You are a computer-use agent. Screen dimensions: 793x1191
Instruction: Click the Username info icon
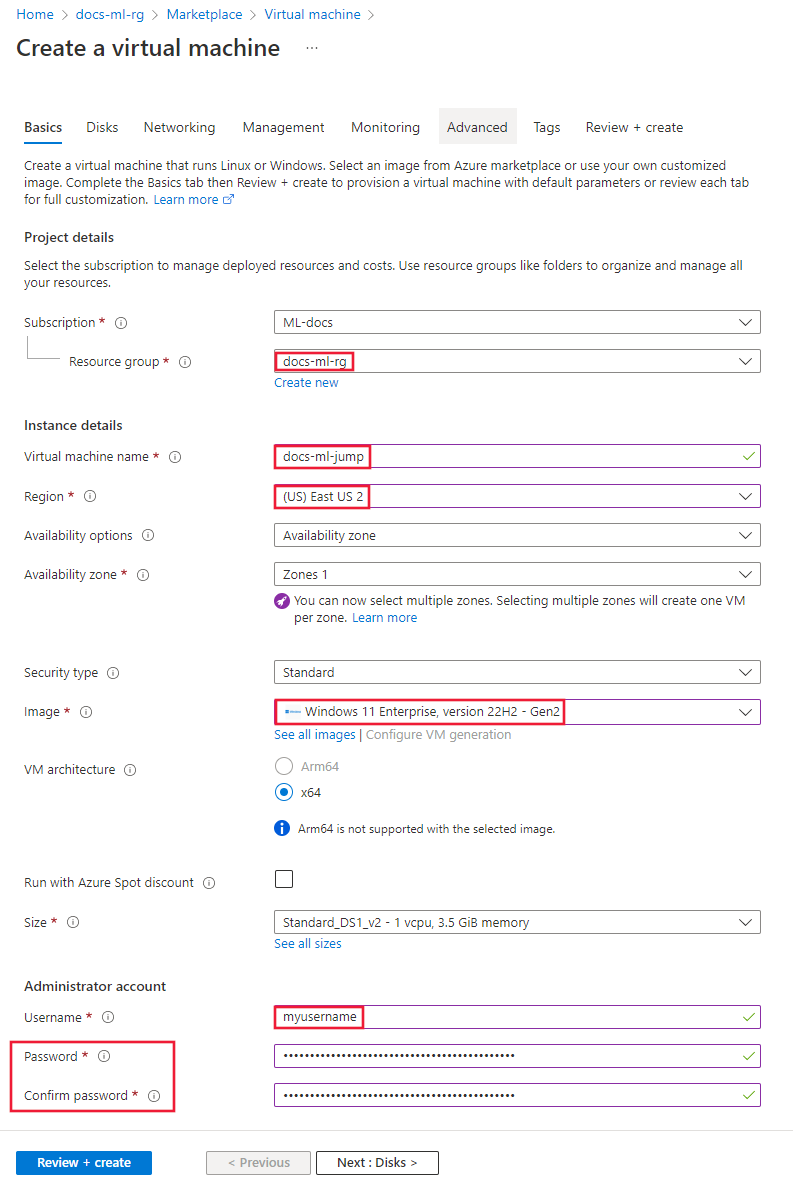(108, 1017)
